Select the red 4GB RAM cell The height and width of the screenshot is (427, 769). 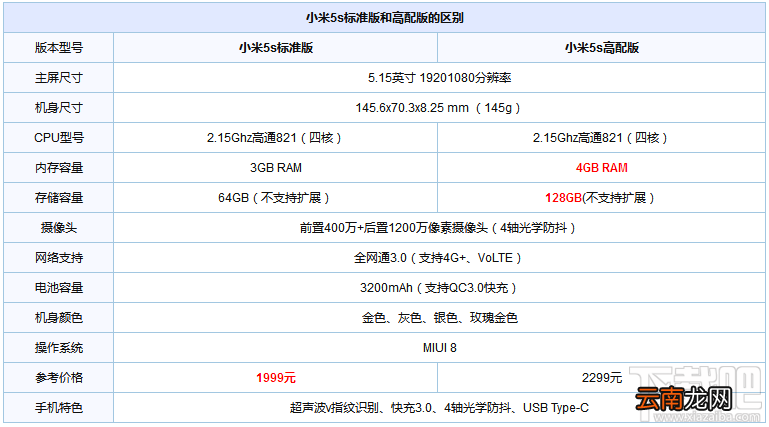pos(602,168)
